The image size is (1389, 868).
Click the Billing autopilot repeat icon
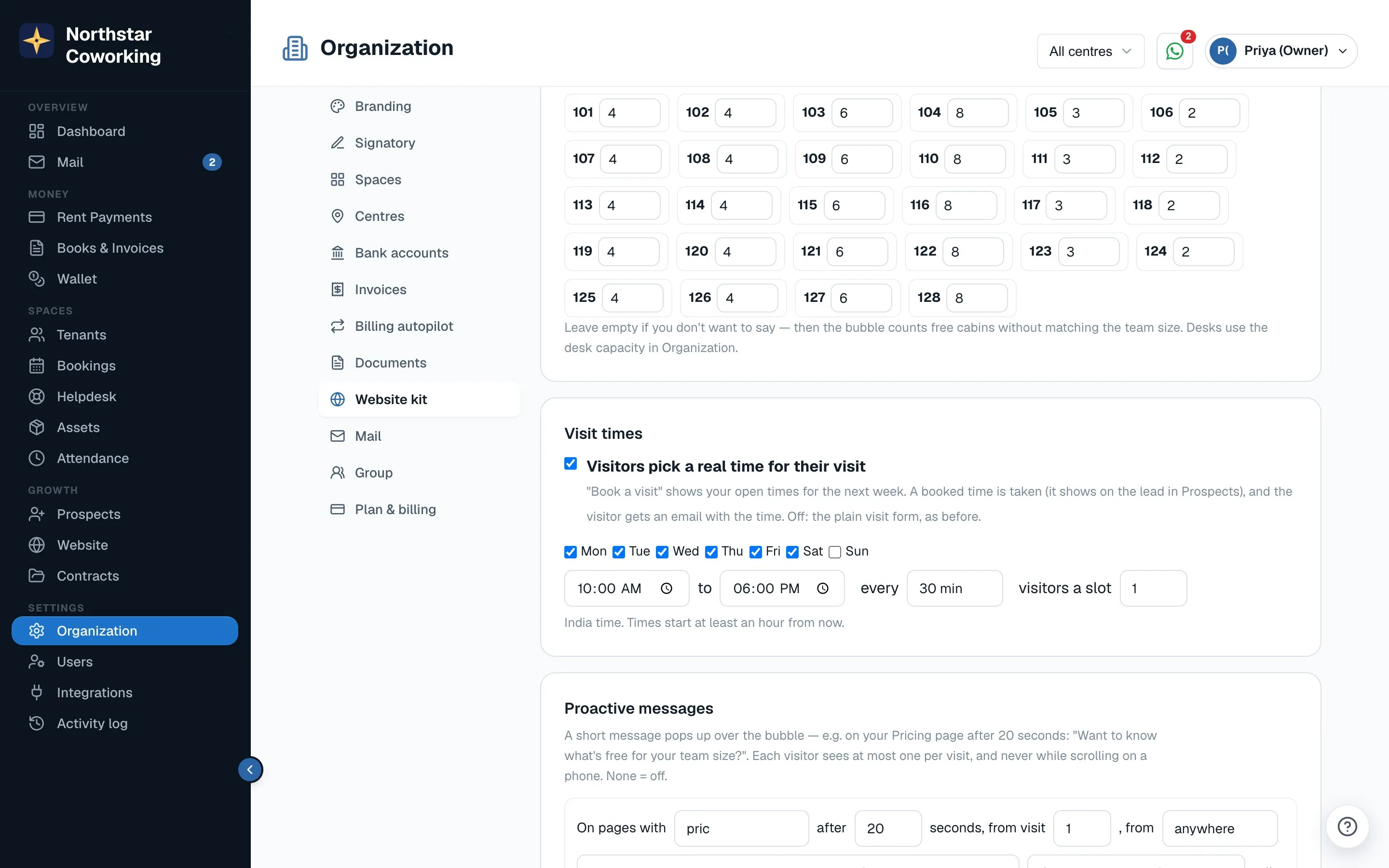338,326
